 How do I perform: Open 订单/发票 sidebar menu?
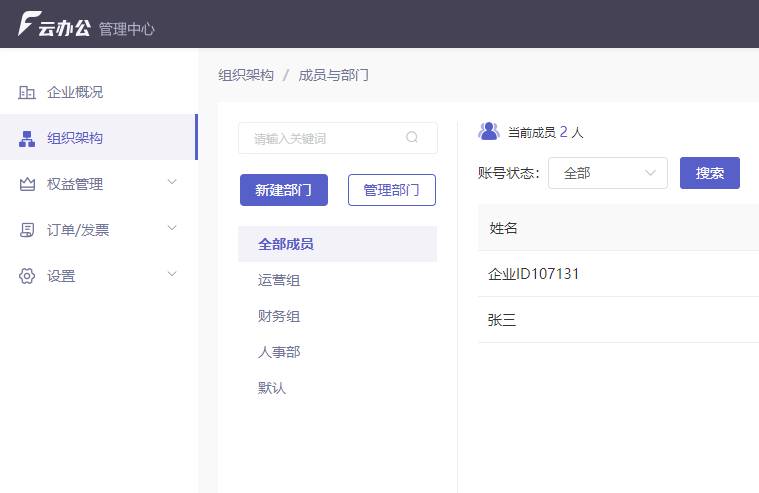pyautogui.click(x=99, y=230)
